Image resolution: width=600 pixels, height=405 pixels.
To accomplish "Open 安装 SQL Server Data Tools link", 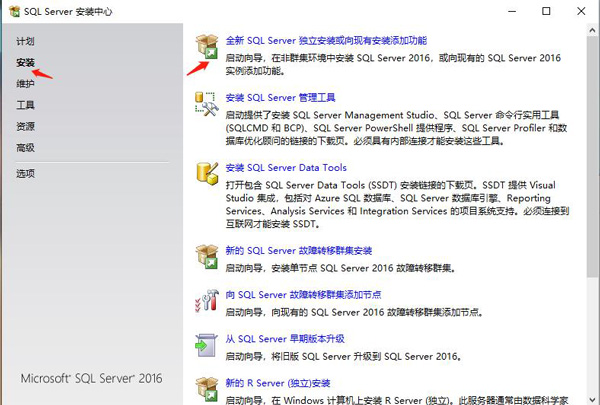I will click(x=286, y=168).
